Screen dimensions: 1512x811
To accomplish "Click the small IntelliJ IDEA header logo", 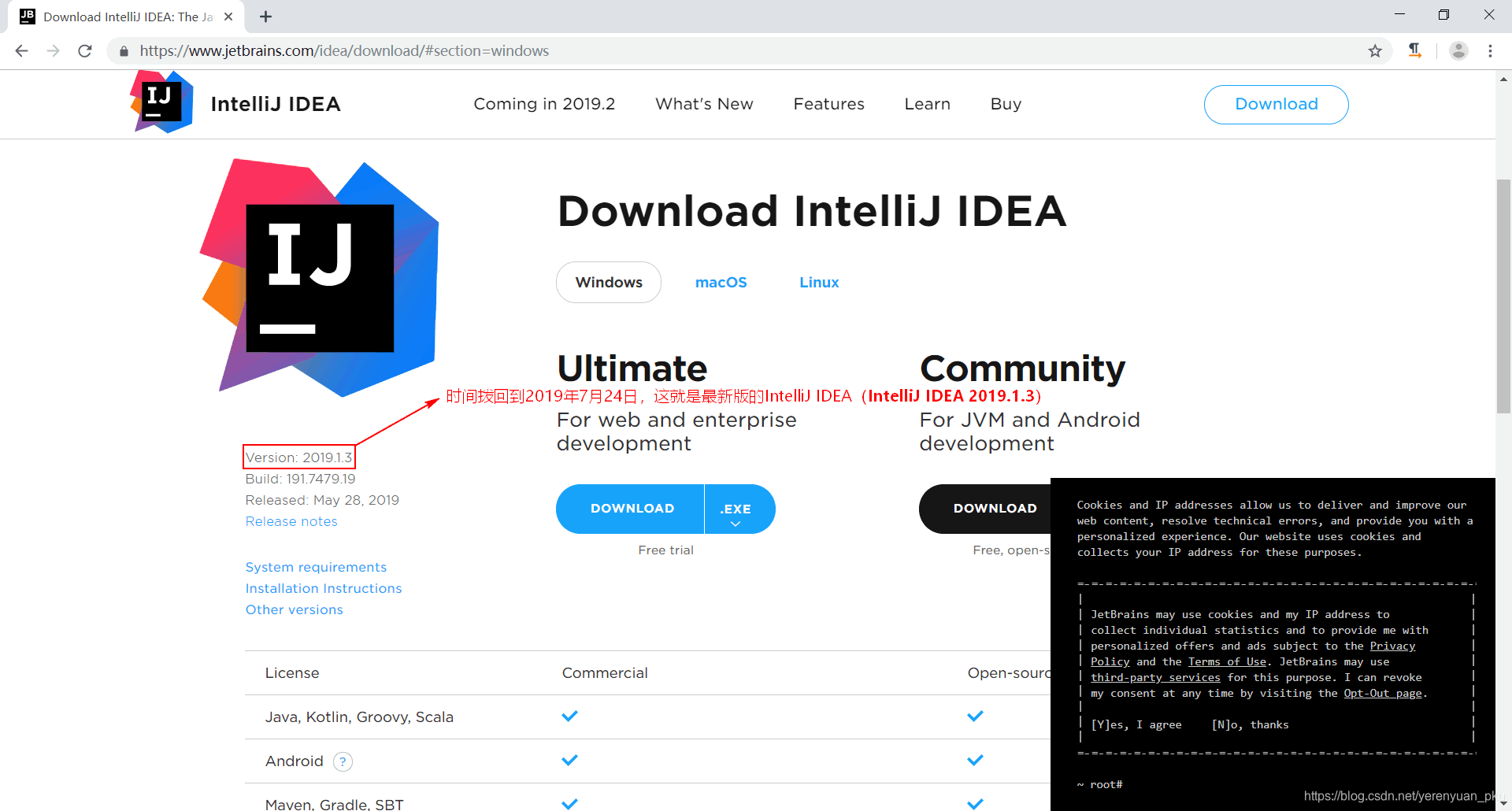I will coord(162,102).
